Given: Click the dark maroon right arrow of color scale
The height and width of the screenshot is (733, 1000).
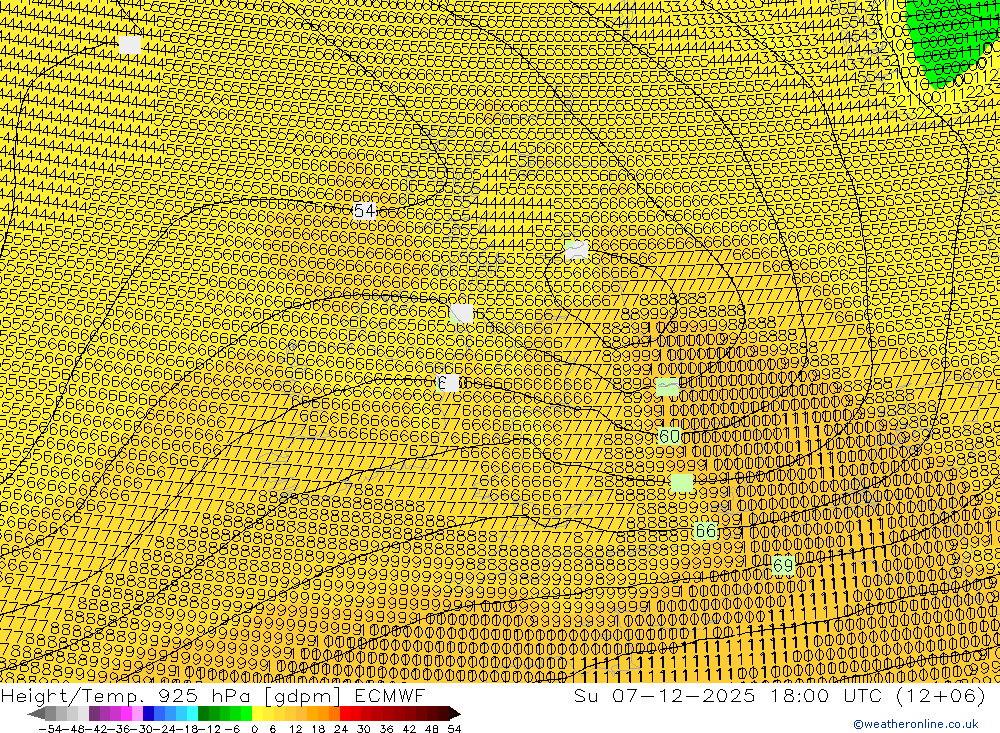Looking at the screenshot, I should (455, 713).
